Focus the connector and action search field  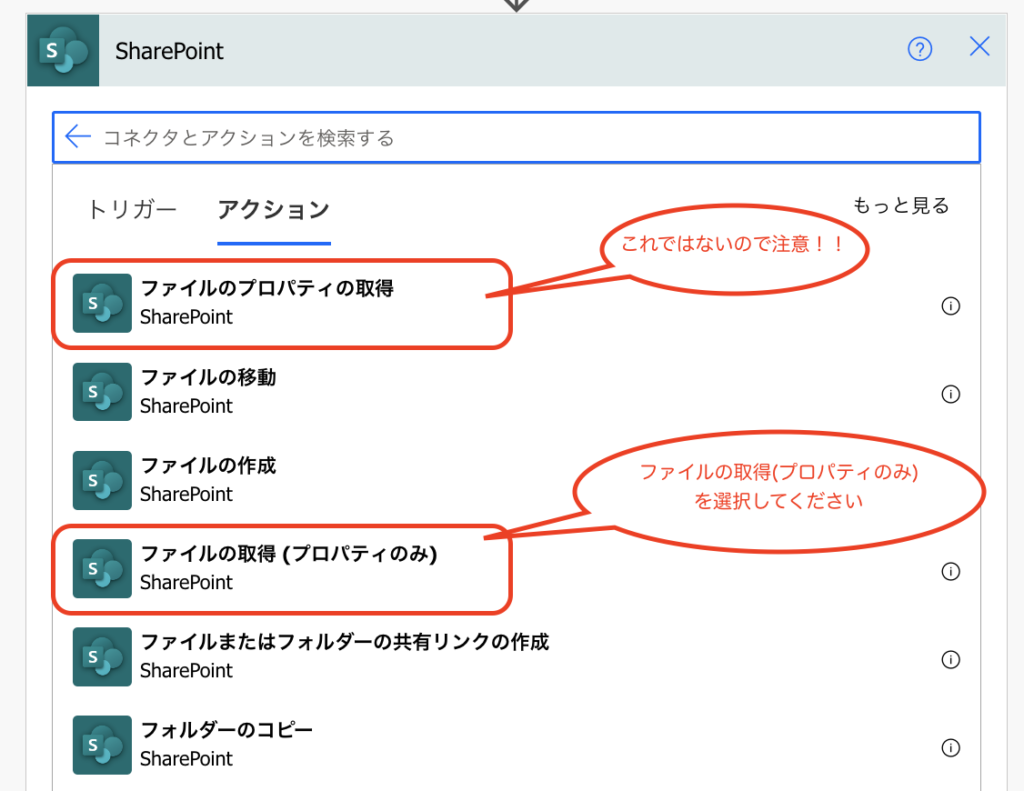(516, 137)
